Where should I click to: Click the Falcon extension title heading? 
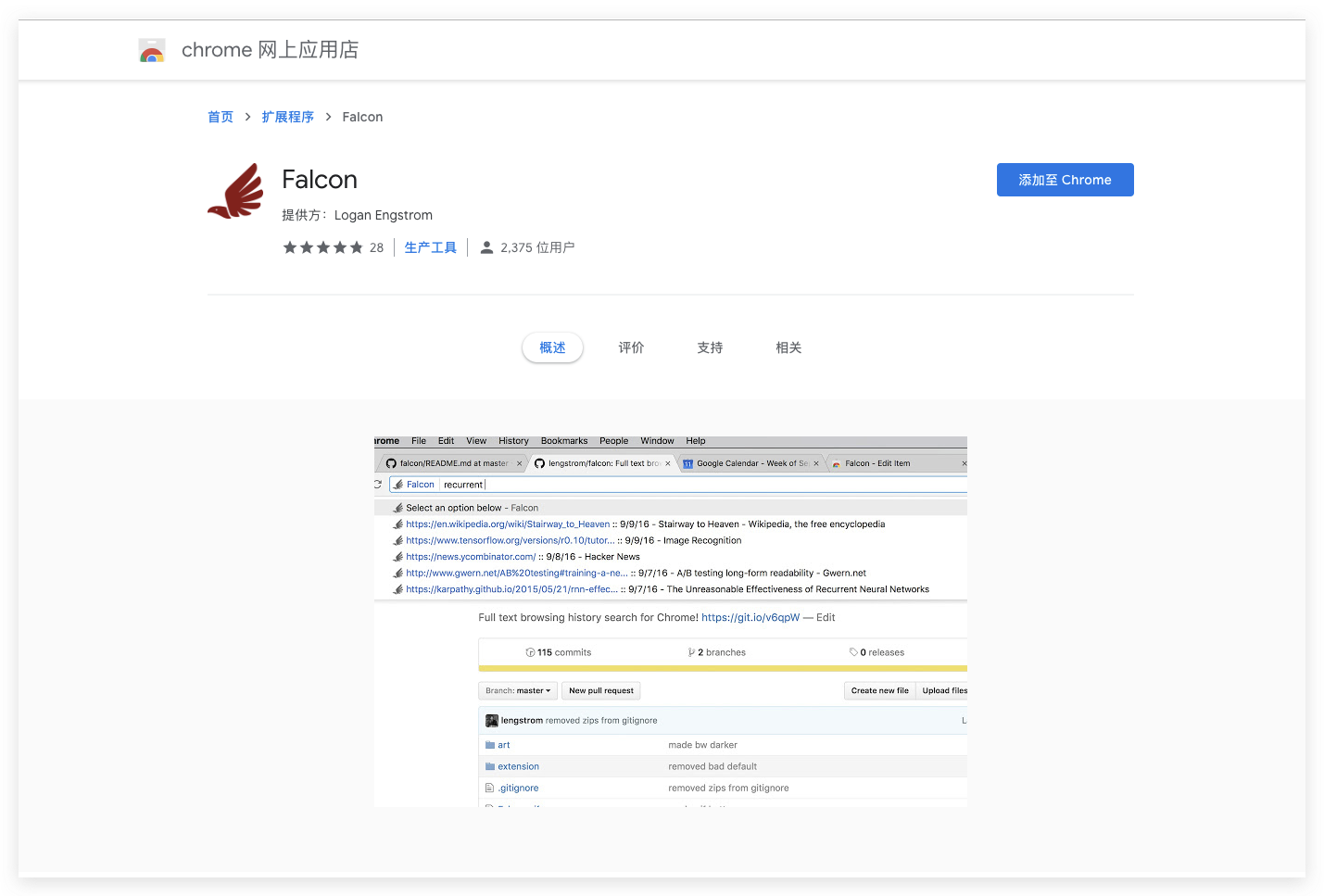(320, 180)
